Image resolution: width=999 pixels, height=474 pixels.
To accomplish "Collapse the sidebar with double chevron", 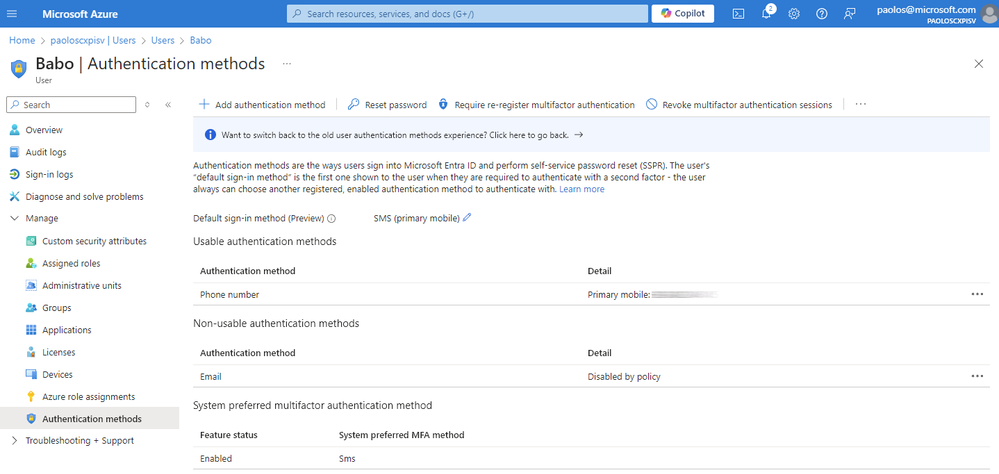I will click(168, 104).
